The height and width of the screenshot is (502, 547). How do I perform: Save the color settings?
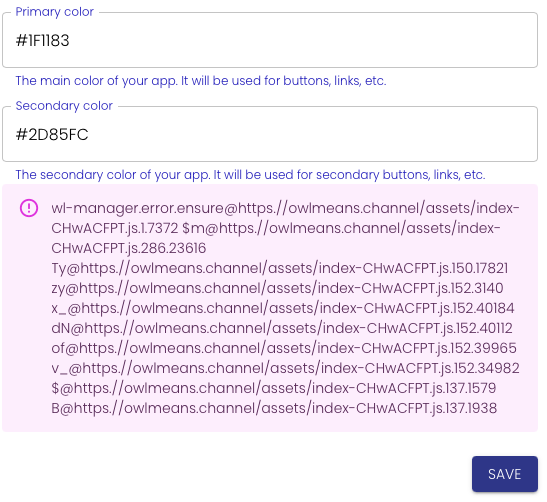(x=504, y=474)
